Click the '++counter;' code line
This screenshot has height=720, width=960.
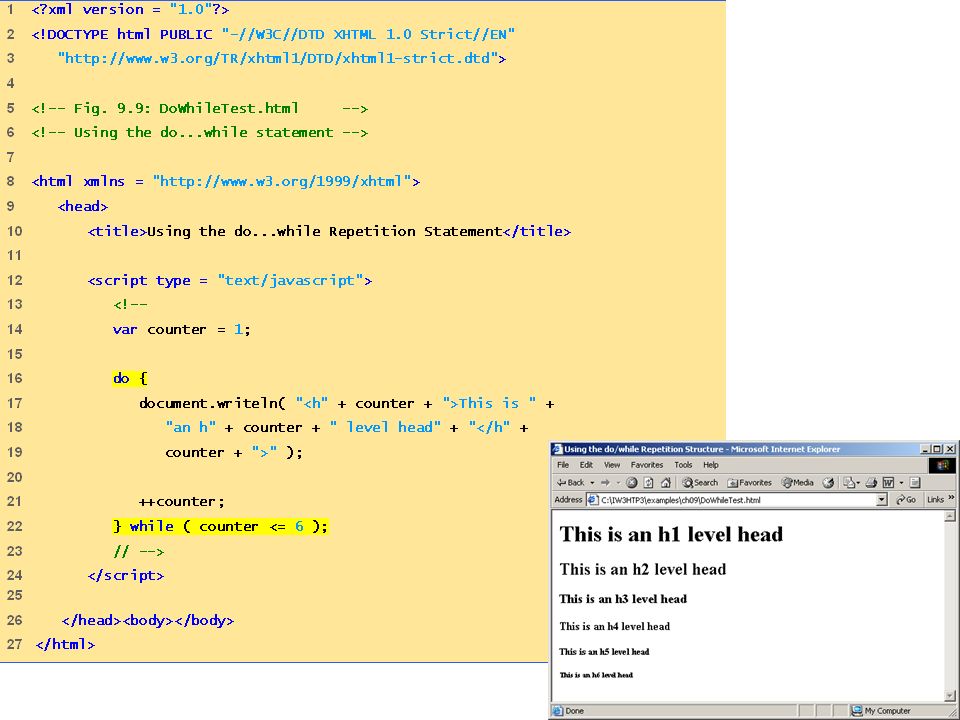182,502
